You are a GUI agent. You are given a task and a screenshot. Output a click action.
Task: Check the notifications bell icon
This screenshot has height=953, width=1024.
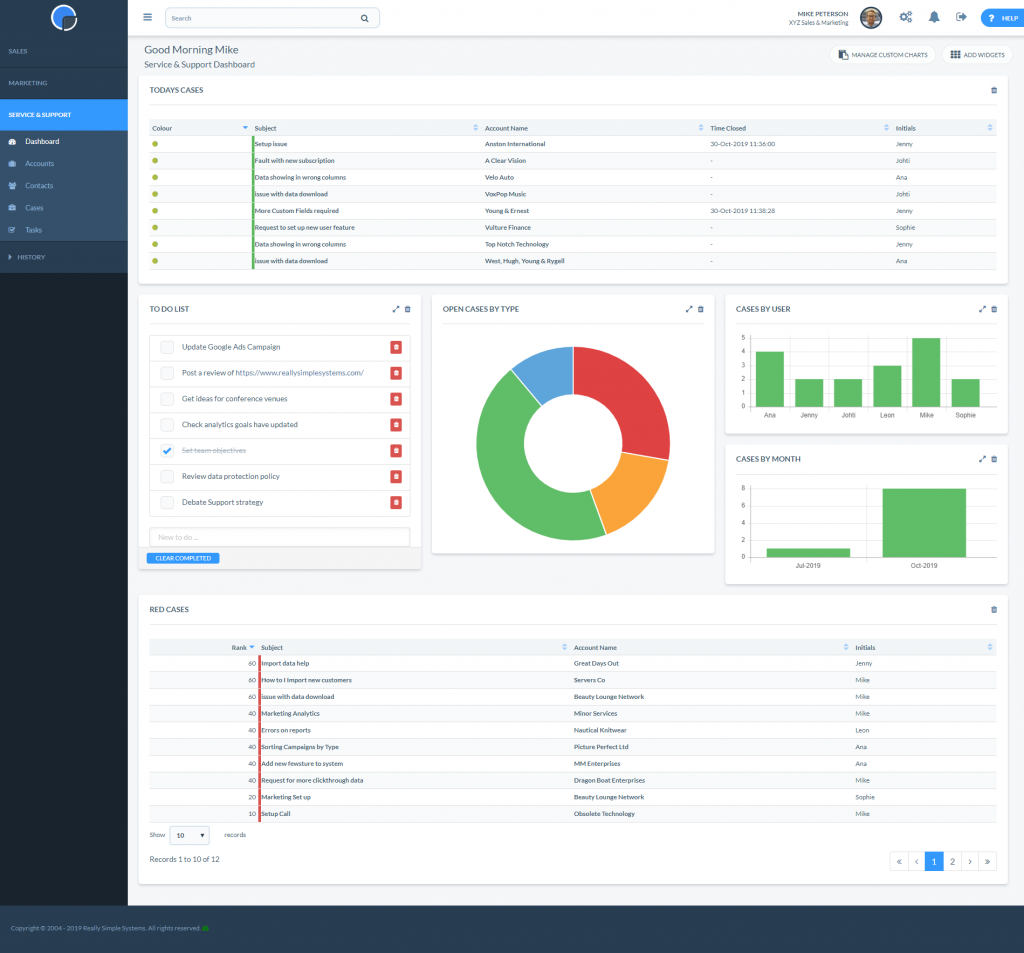[x=934, y=17]
